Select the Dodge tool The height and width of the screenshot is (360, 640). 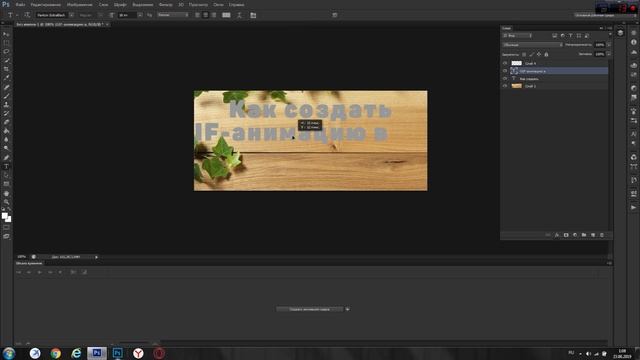[x=6, y=148]
